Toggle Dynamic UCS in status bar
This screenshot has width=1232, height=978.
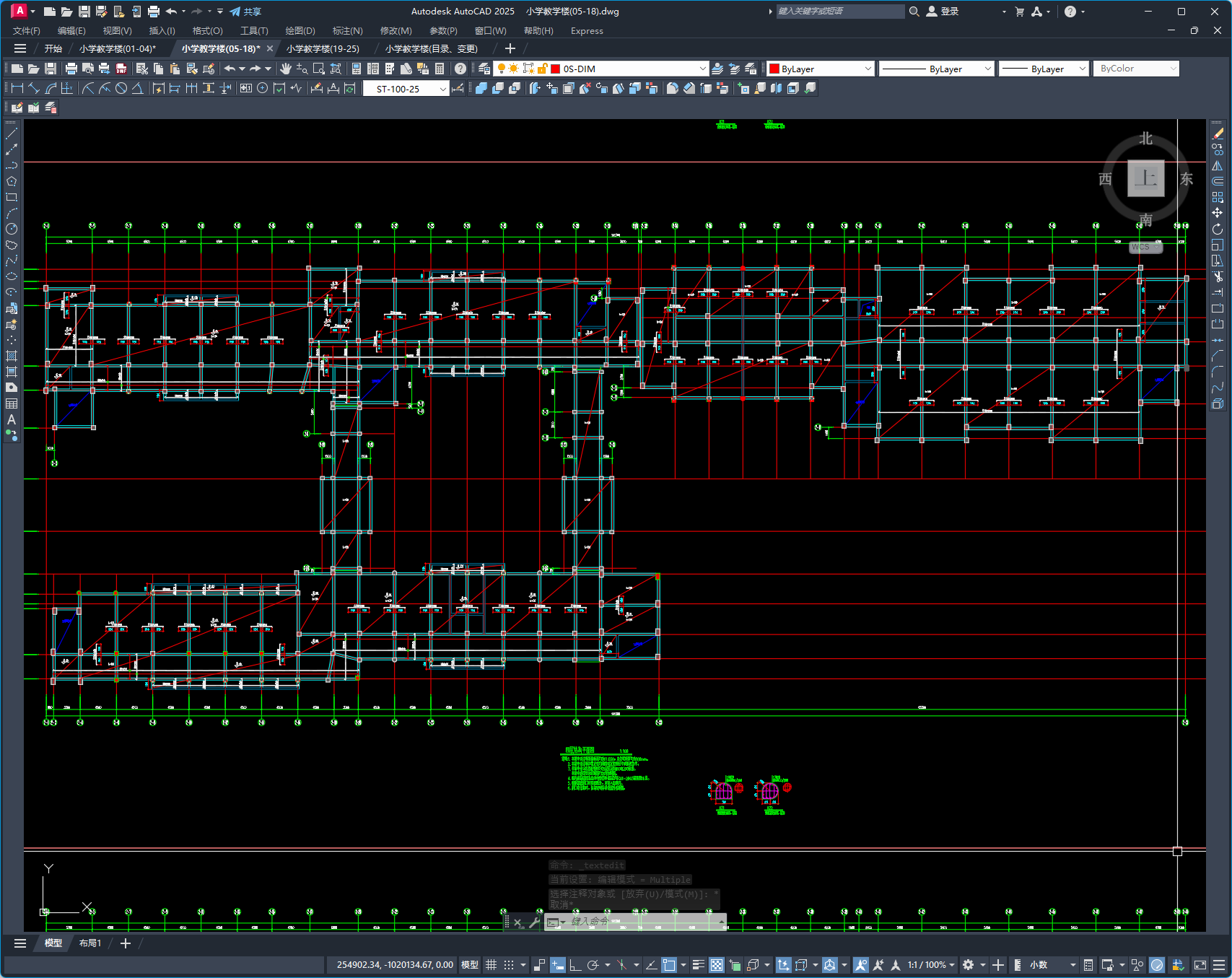pyautogui.click(x=783, y=965)
